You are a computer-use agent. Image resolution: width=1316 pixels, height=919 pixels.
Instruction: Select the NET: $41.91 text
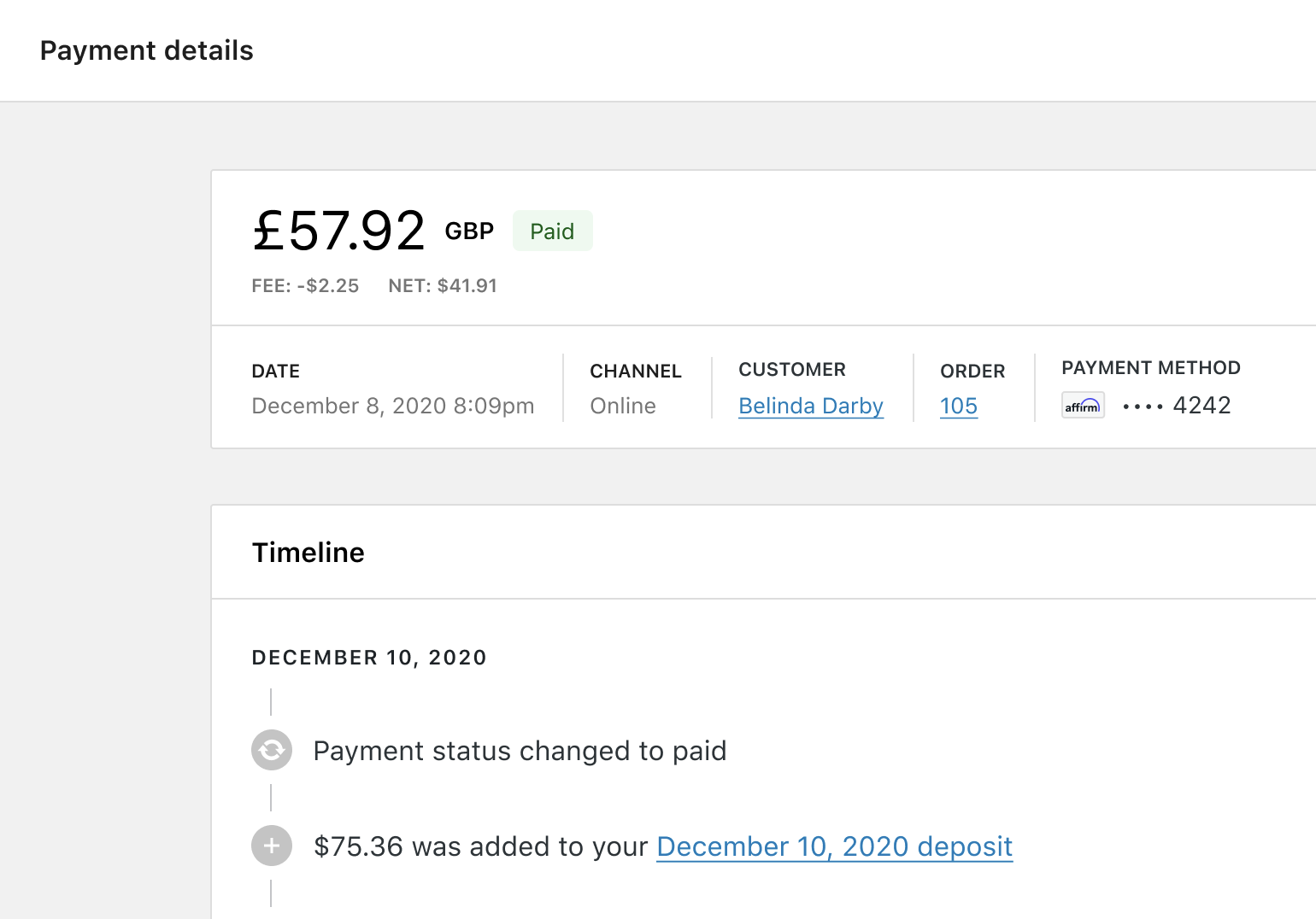click(443, 285)
